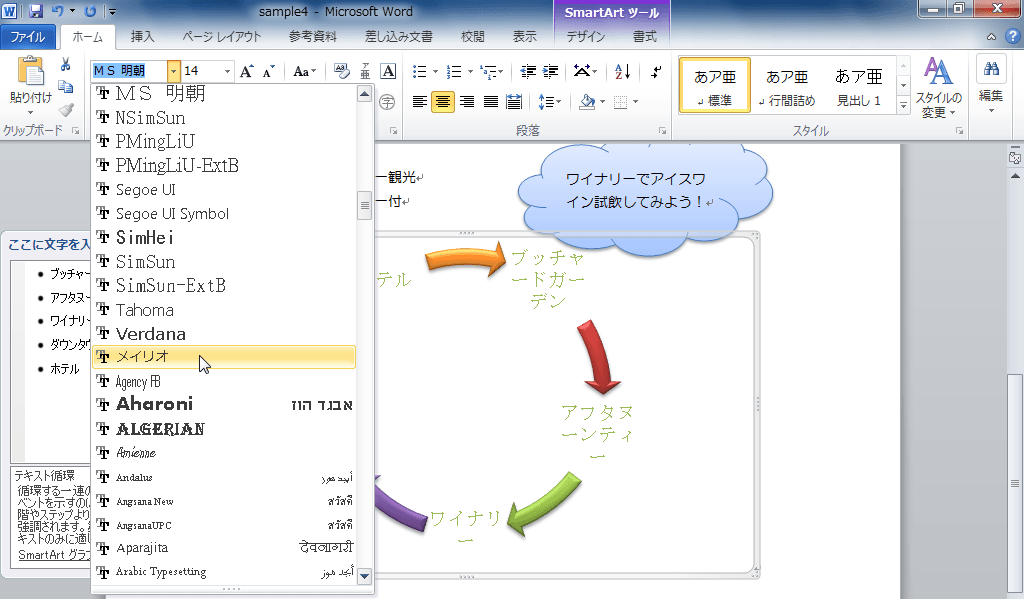The image size is (1024, 599).
Task: Minimize the ribbon with the caret toggle
Action: pos(991,37)
